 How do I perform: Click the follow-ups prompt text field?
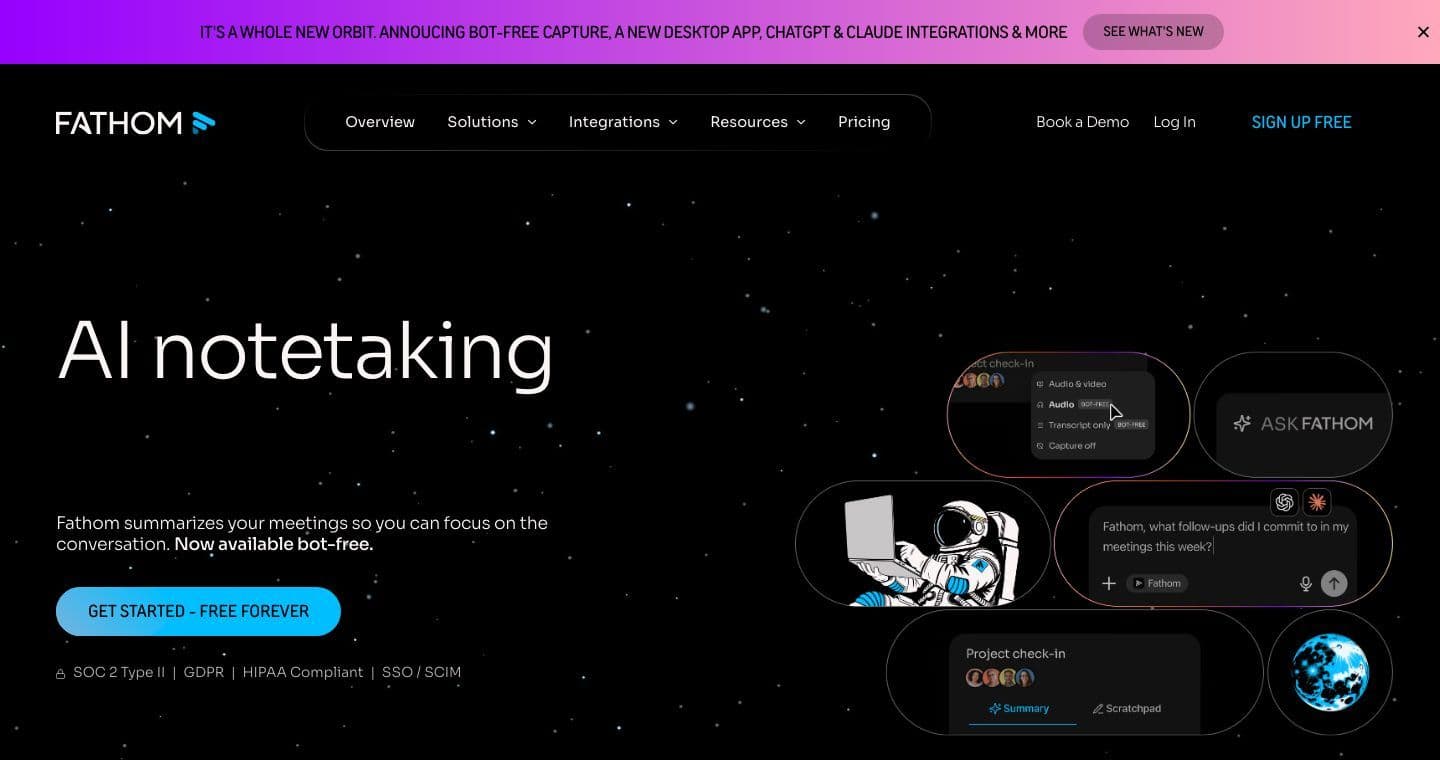pos(1226,536)
